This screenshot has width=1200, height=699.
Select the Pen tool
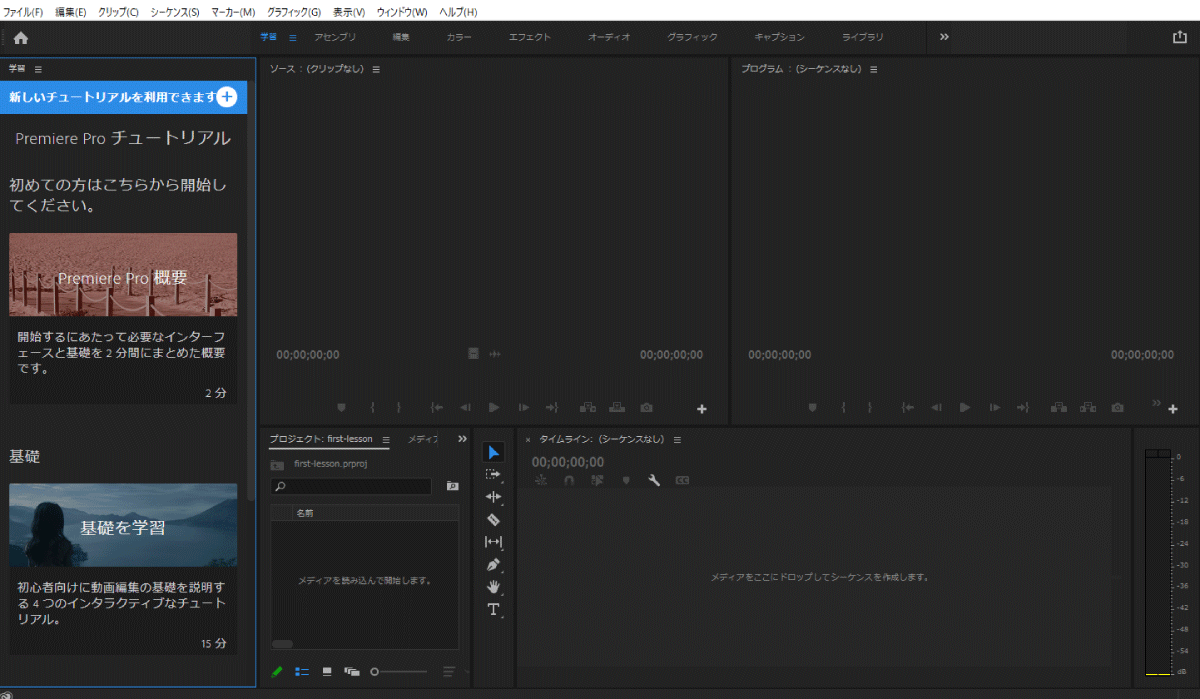click(x=493, y=564)
